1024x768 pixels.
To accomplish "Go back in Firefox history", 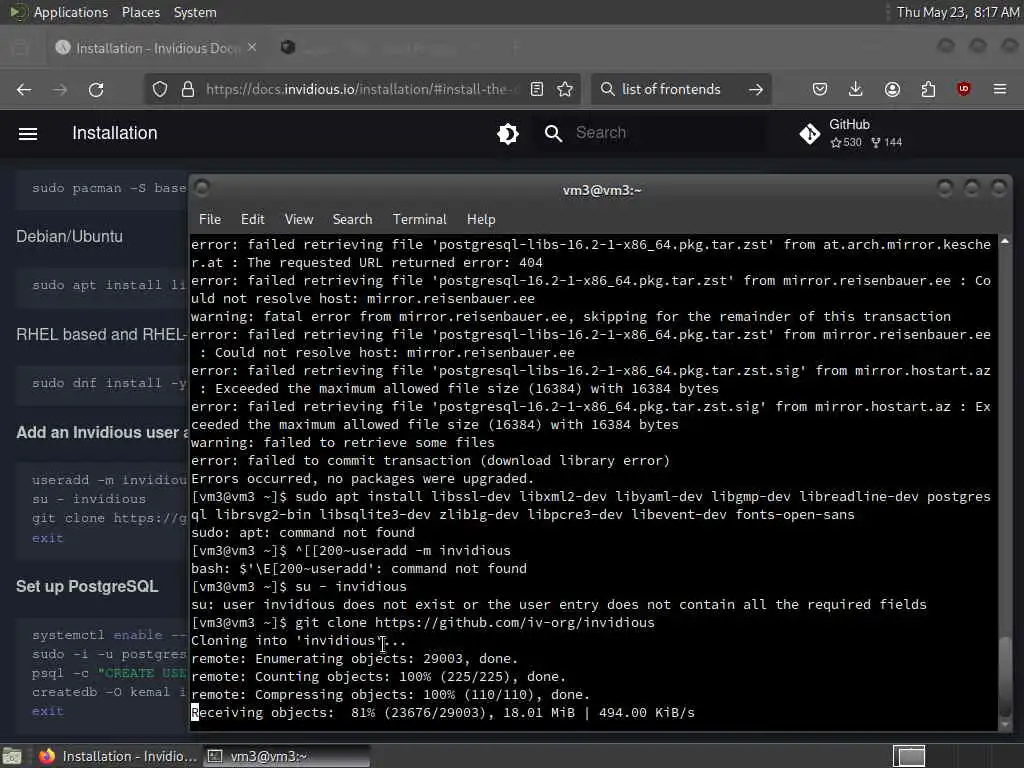I will (24, 89).
